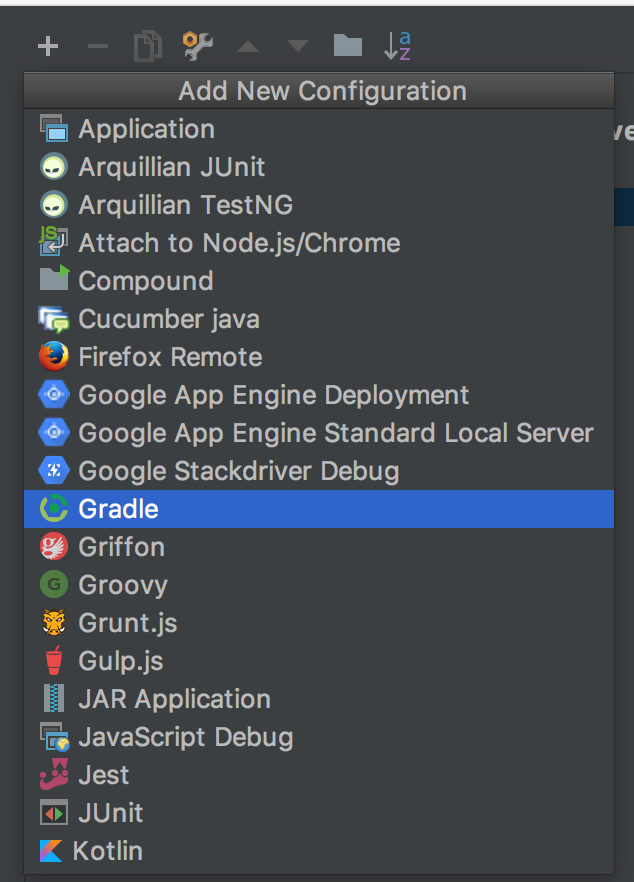Click the Create New Folder icon
634x882 pixels.
346,45
